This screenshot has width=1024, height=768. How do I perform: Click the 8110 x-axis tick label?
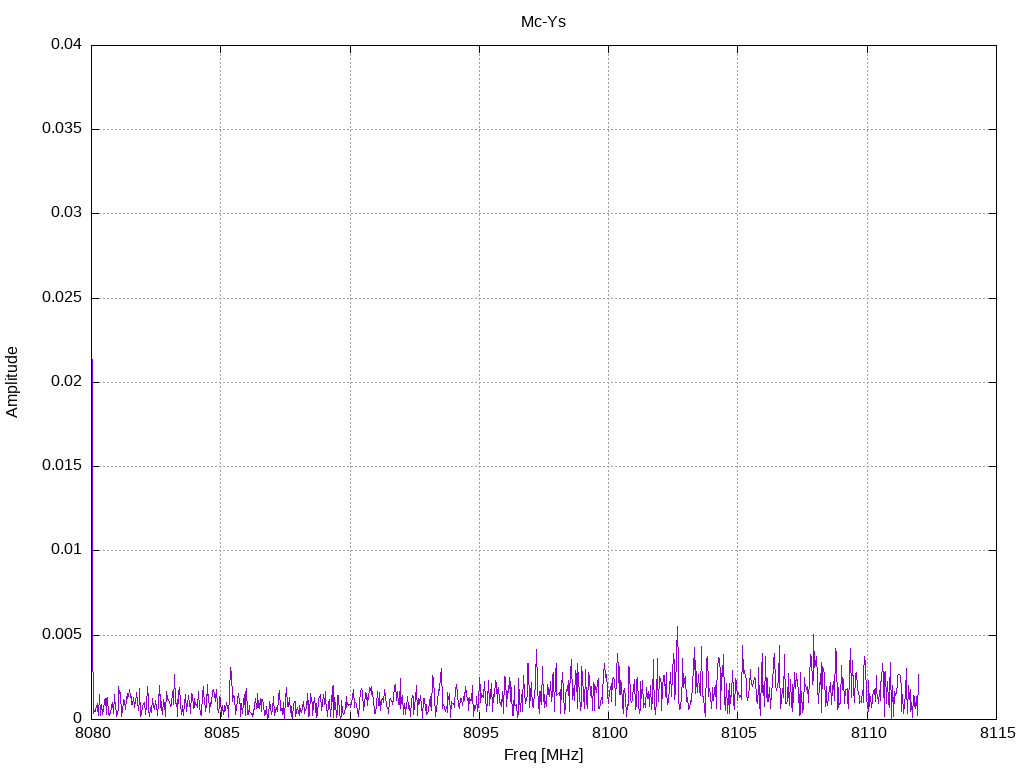[867, 734]
